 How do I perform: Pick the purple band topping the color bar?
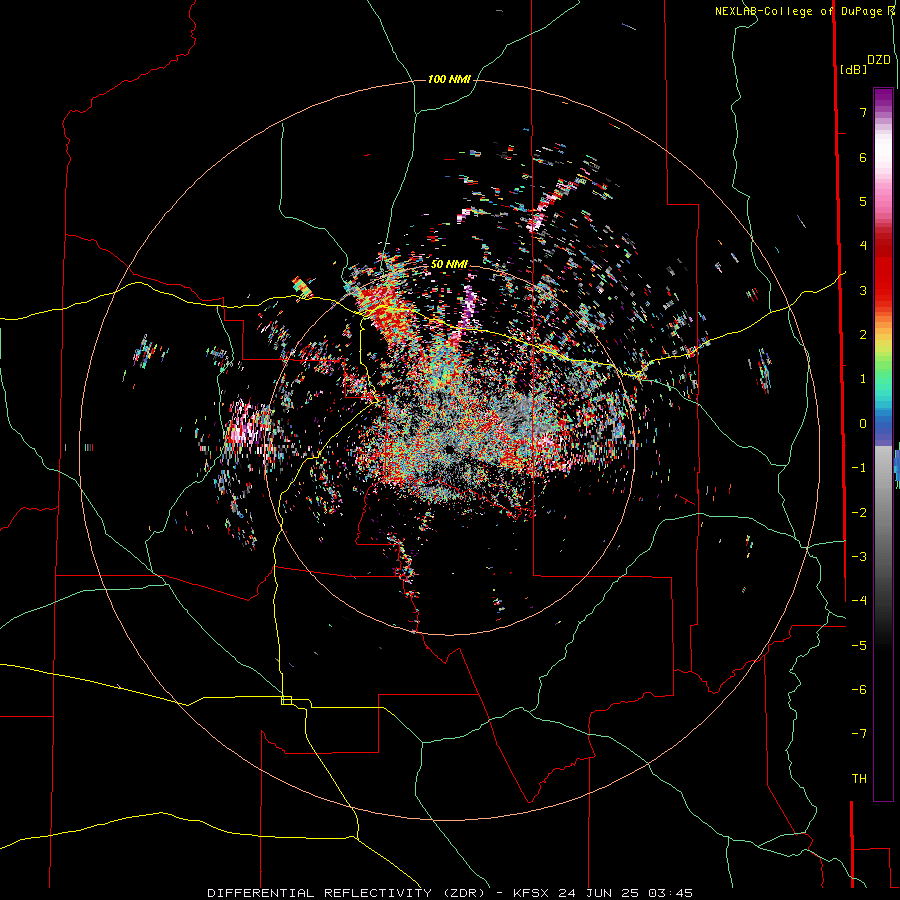[x=883, y=99]
